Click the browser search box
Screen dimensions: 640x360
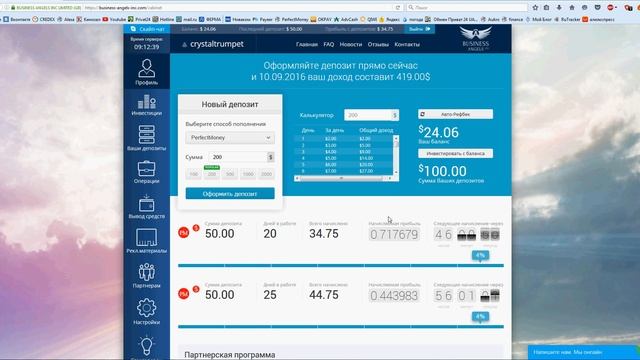click(x=467, y=7)
